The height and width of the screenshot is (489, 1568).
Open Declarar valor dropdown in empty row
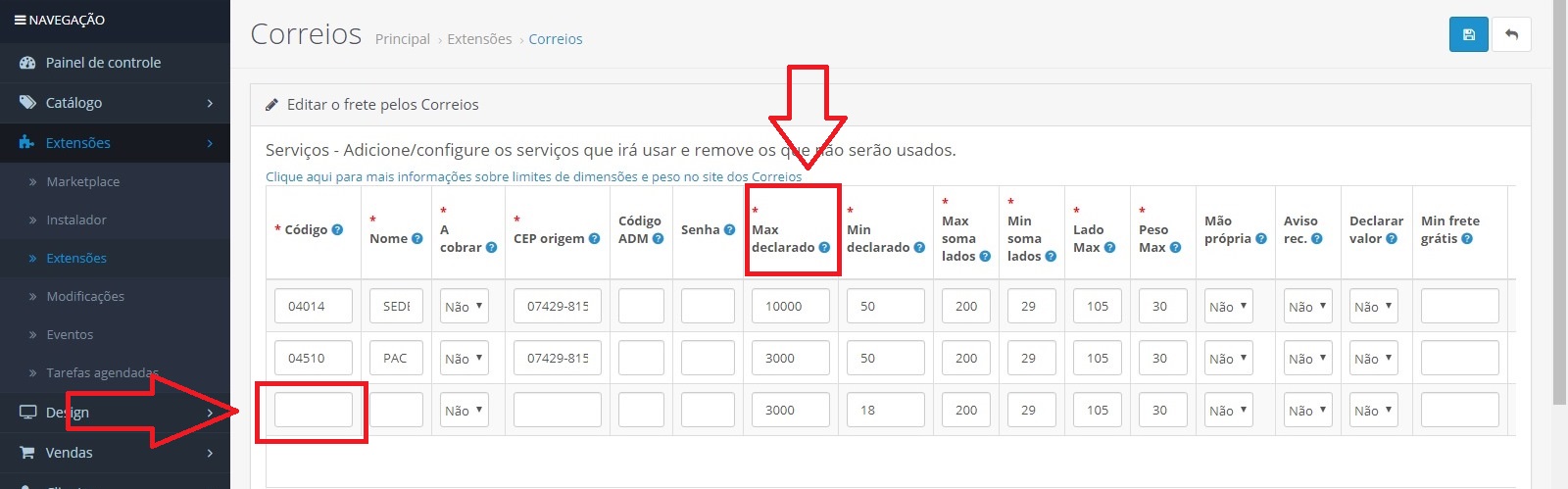pyautogui.click(x=1374, y=410)
